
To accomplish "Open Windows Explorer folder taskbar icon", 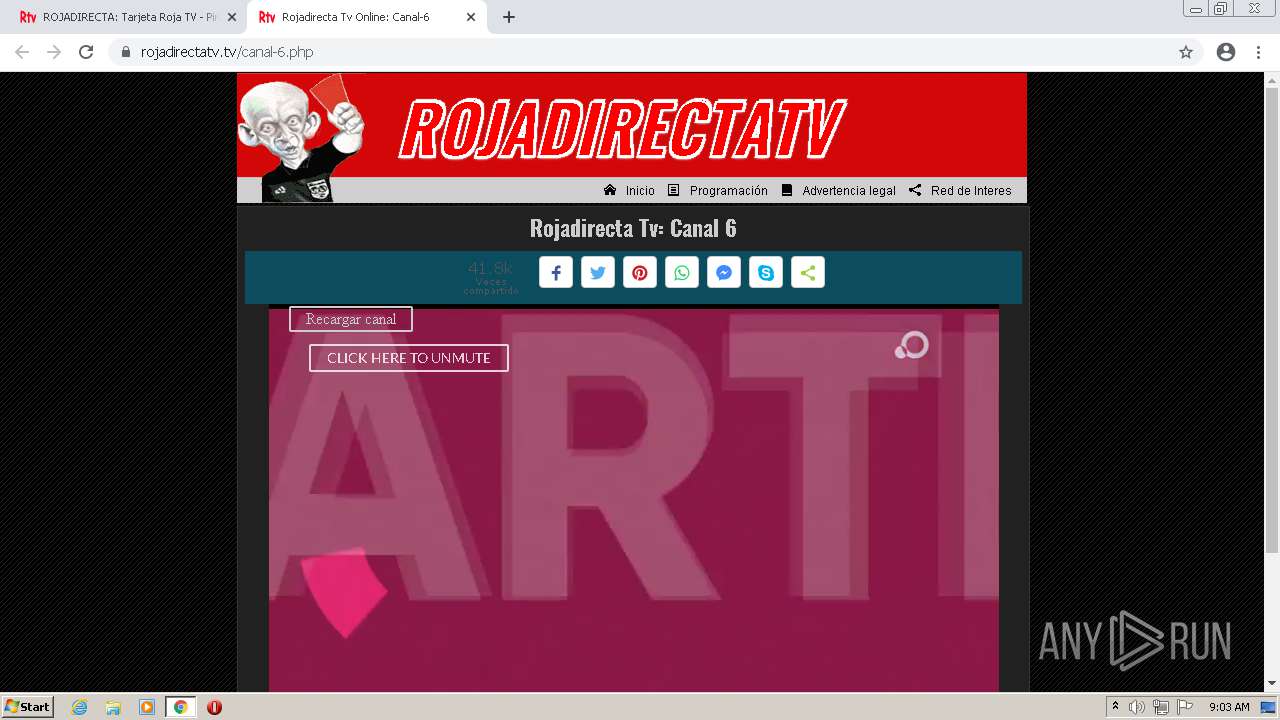I will 113,707.
